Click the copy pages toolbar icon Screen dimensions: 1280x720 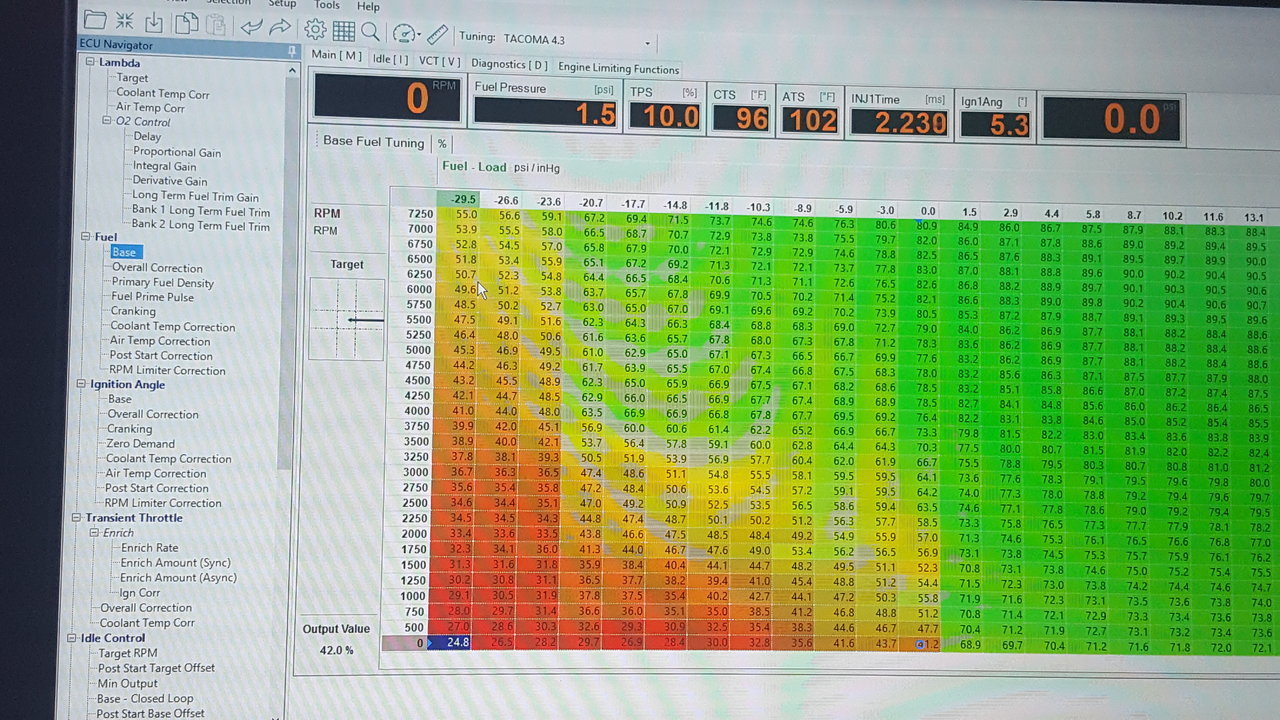tap(186, 23)
